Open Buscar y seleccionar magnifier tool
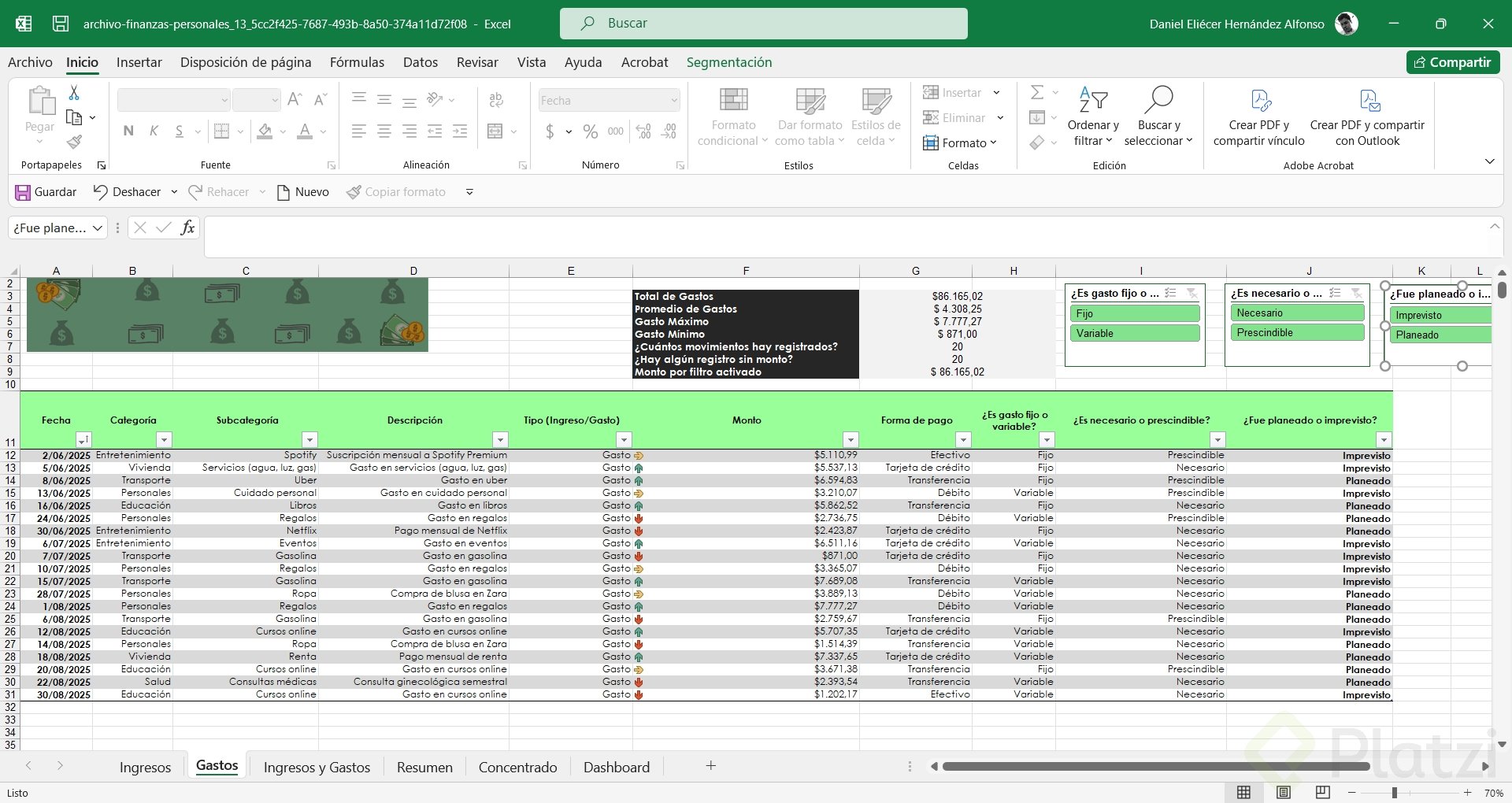 point(1158,100)
